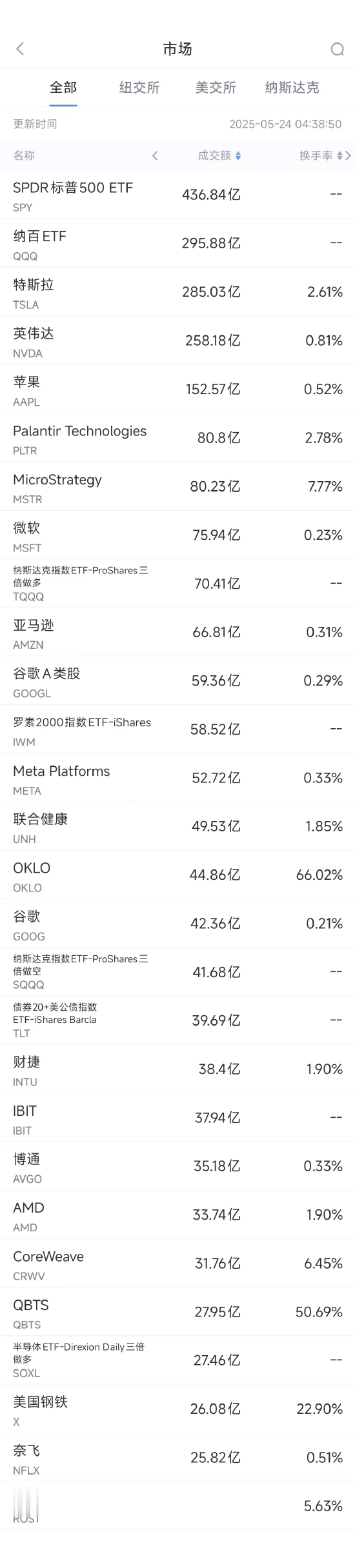355x1568 pixels.
Task: Click the right chevron after 换手率 header
Action: (348, 155)
